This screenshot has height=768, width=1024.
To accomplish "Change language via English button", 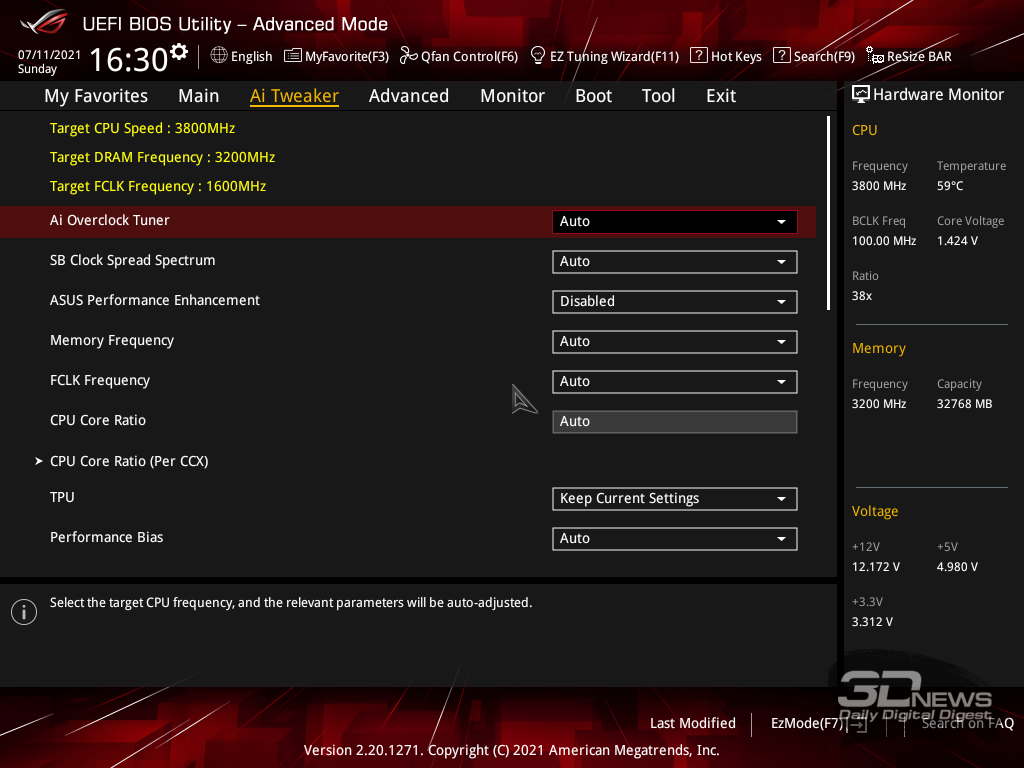I will (242, 56).
